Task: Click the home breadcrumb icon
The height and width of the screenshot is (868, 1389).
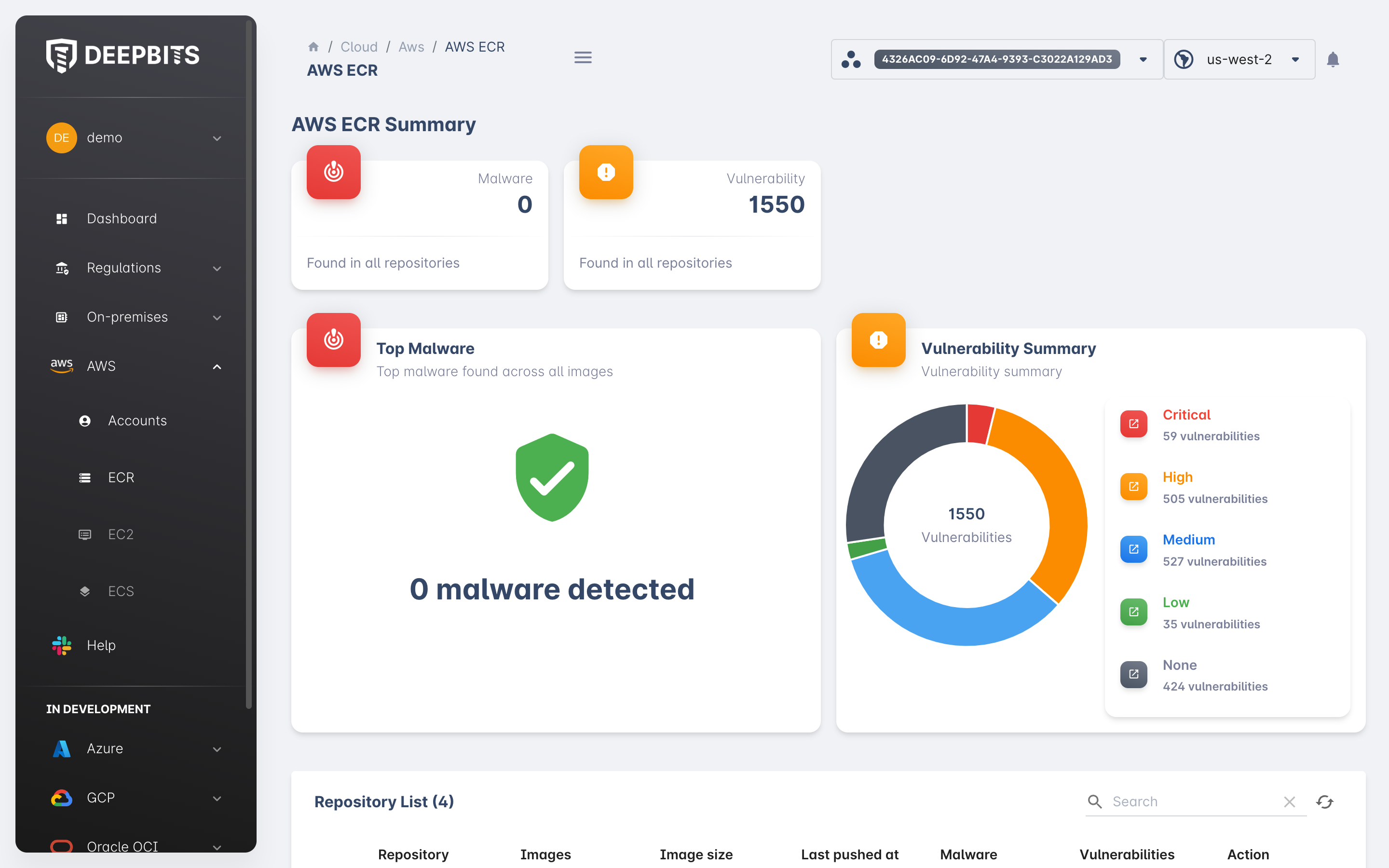Action: 313,46
